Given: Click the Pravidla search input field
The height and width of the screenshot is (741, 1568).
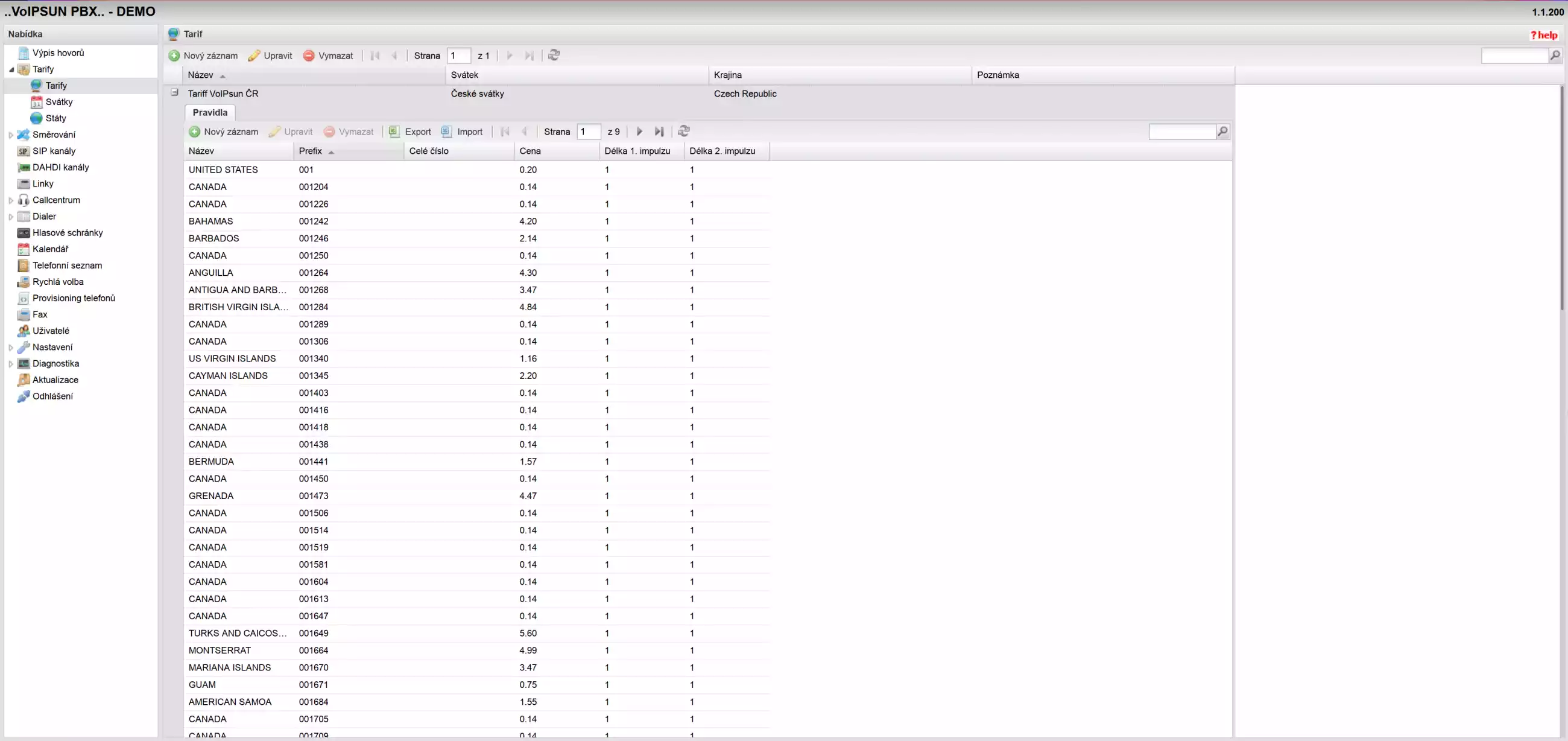Looking at the screenshot, I should coord(1182,132).
